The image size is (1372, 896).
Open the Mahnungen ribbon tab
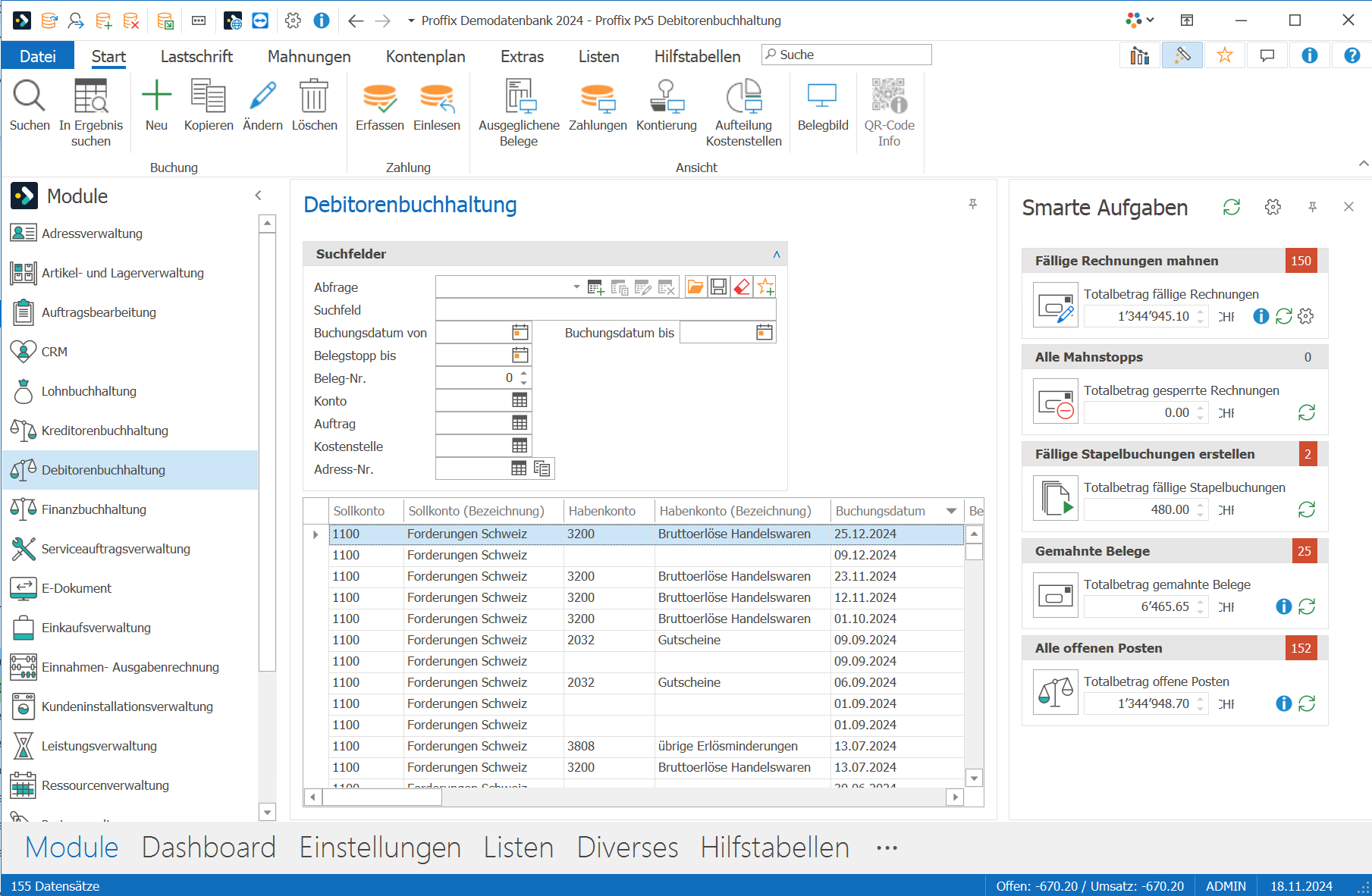(x=309, y=56)
